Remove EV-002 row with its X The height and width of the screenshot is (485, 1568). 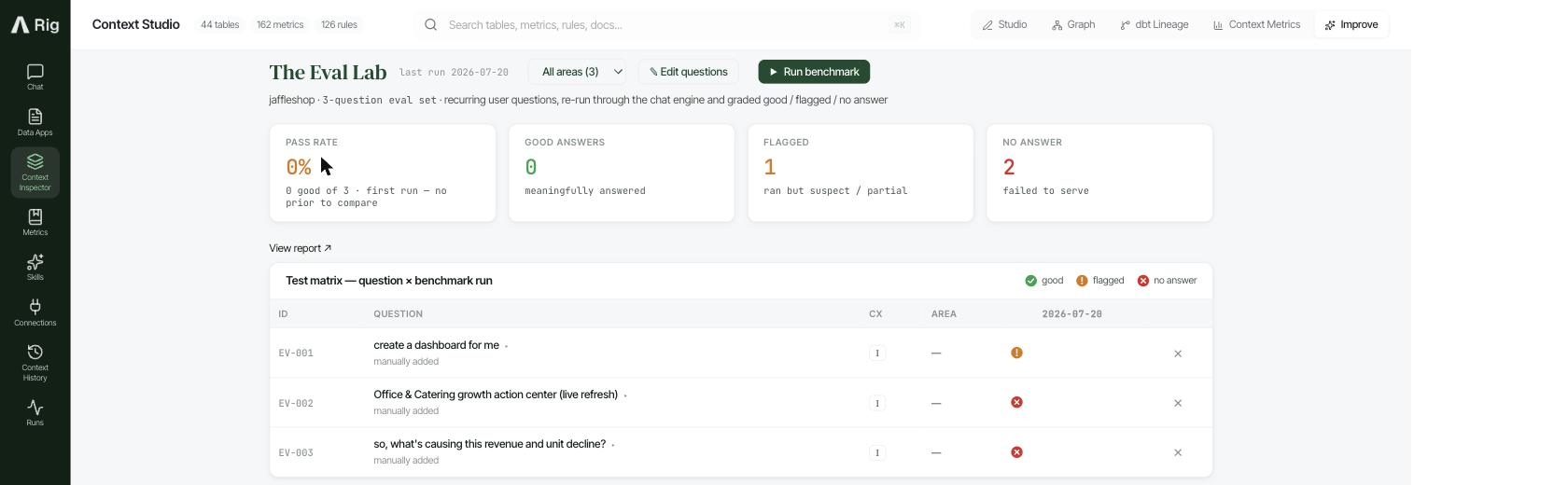1178,403
